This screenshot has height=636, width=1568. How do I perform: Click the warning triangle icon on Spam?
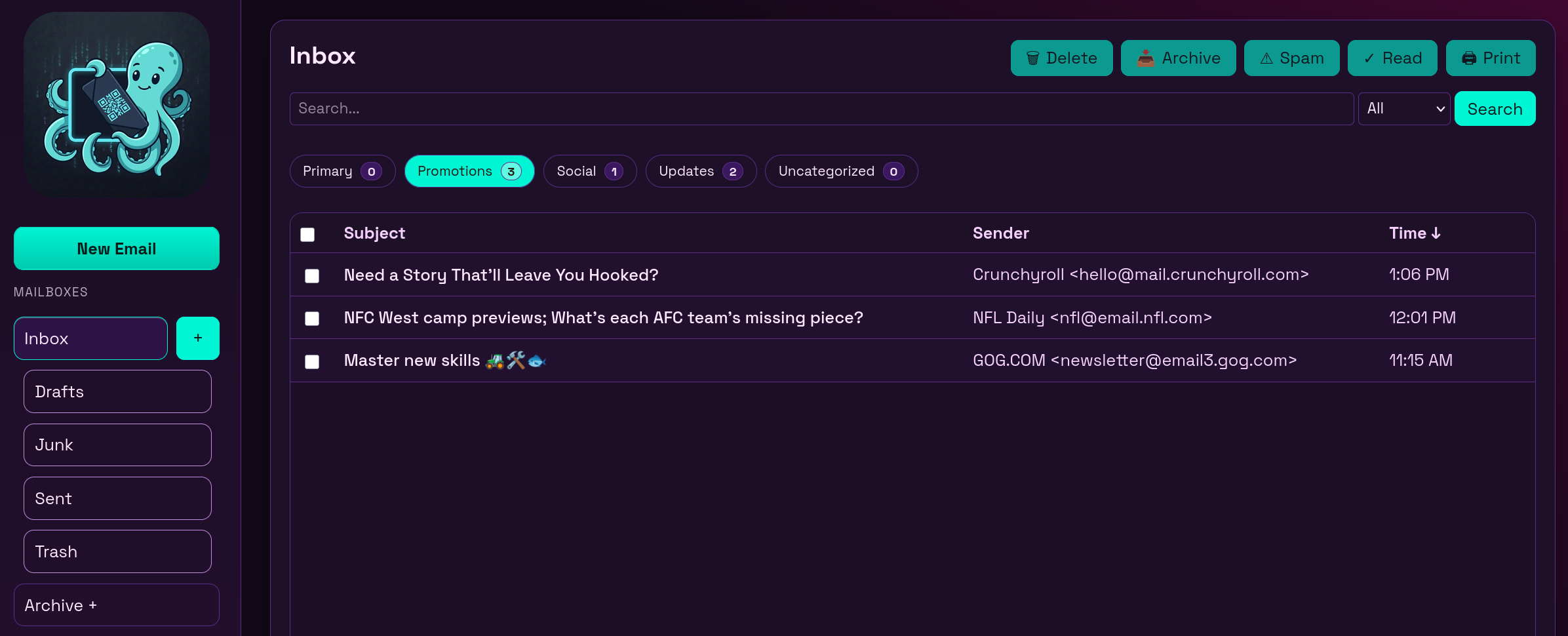pyautogui.click(x=1266, y=58)
